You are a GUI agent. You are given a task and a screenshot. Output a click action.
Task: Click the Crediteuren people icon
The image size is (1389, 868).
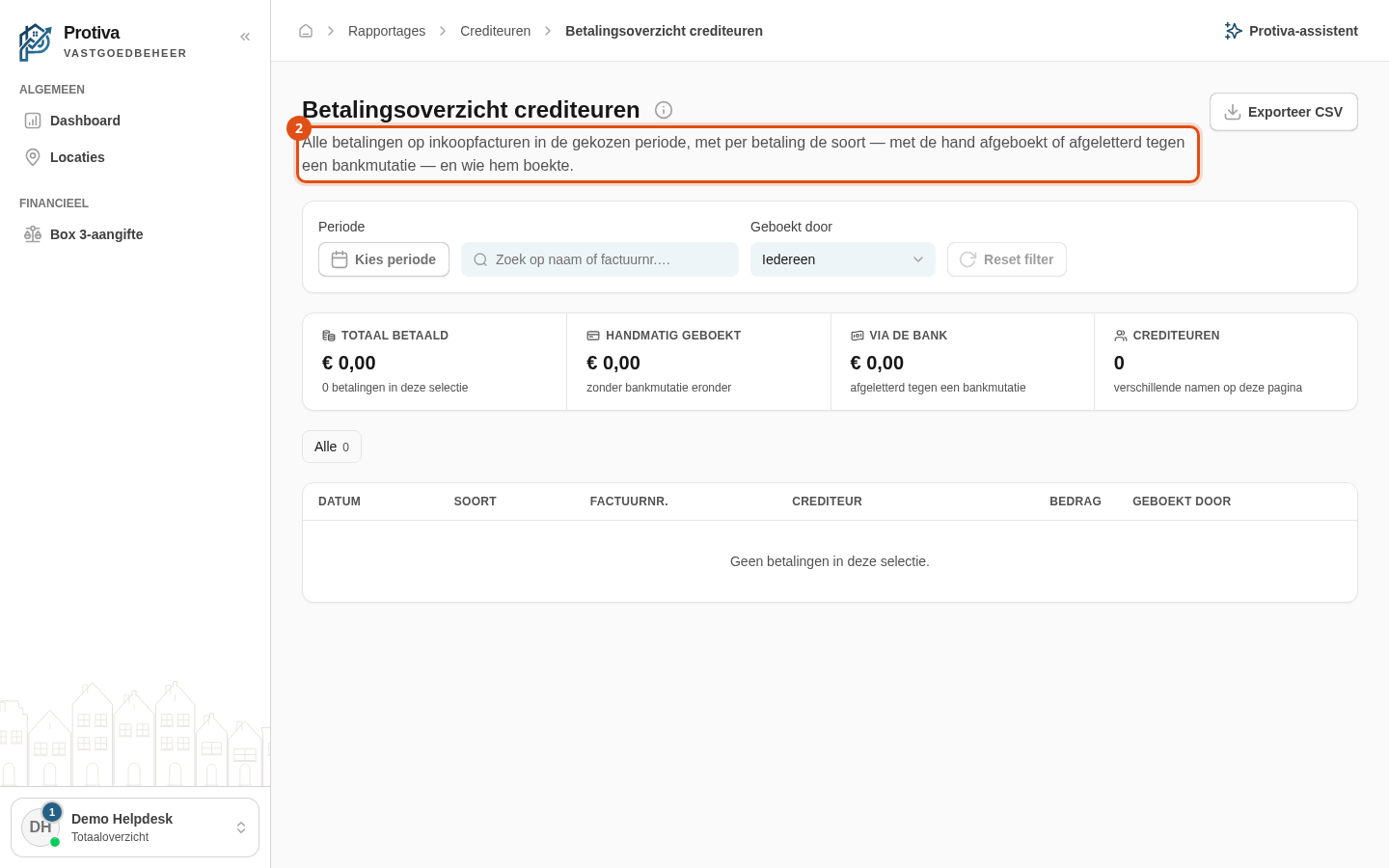(1121, 336)
